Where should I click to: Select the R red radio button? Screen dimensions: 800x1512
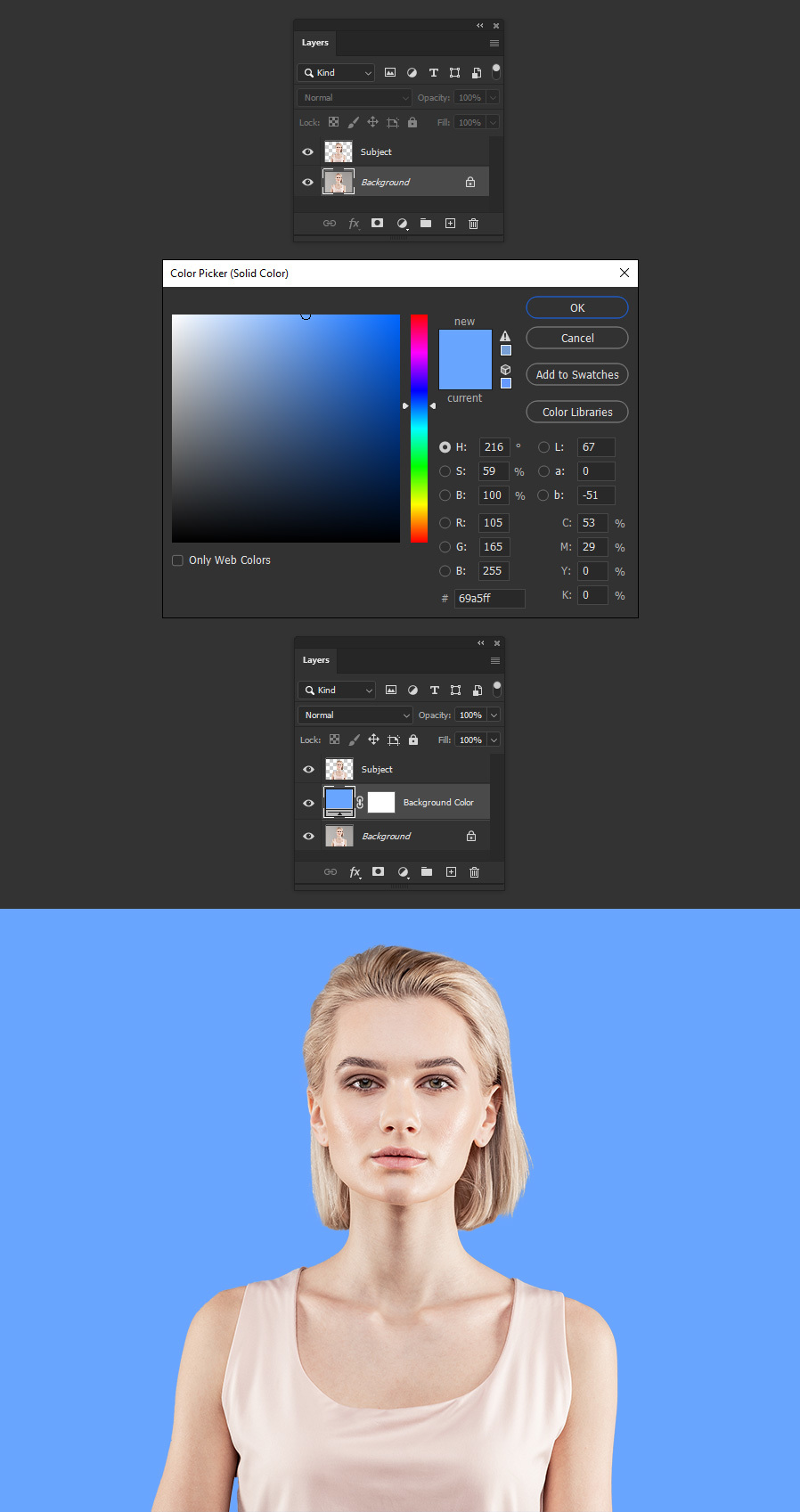[x=445, y=523]
